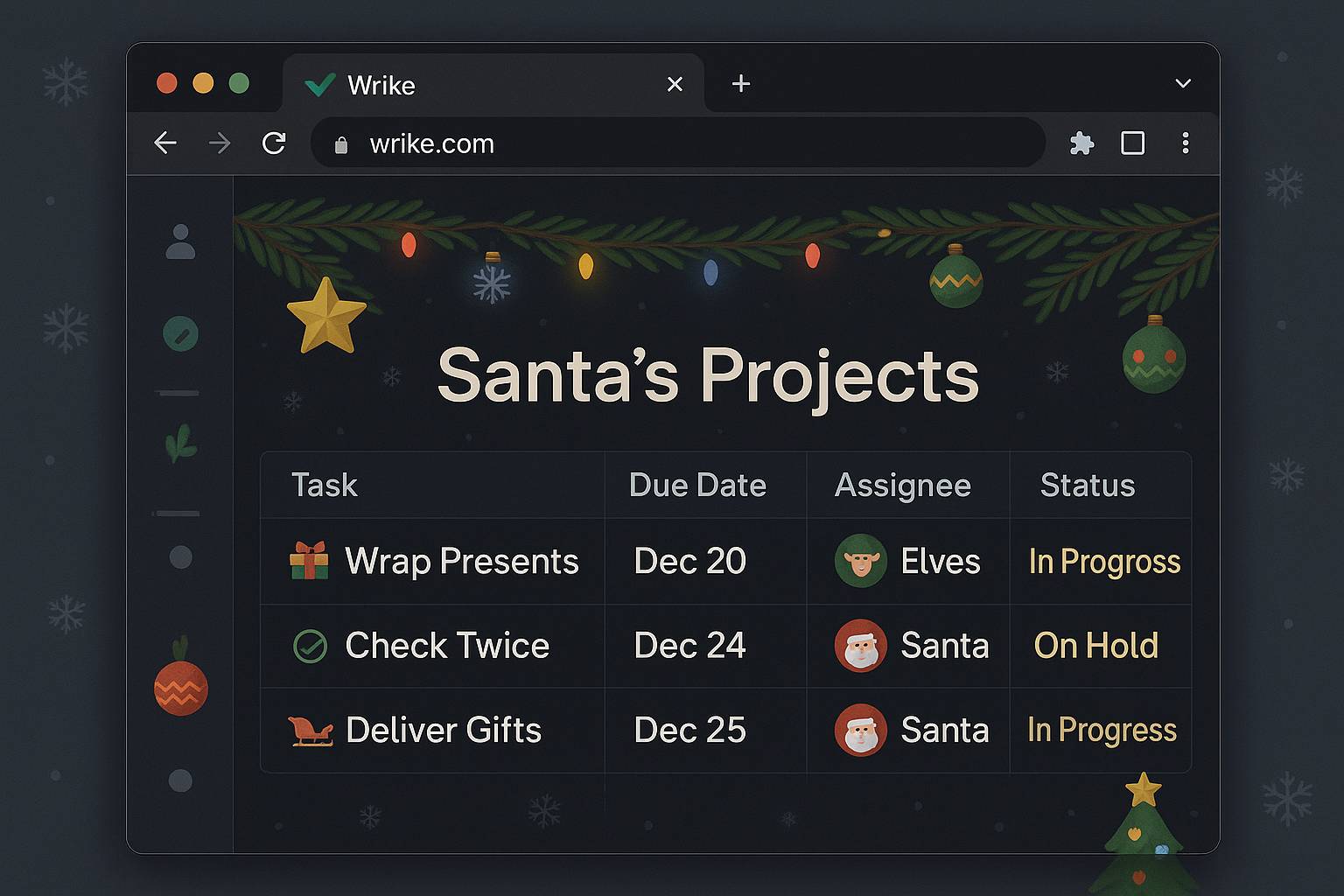Image resolution: width=1344 pixels, height=896 pixels.
Task: Click the green maximize window button
Action: [239, 83]
